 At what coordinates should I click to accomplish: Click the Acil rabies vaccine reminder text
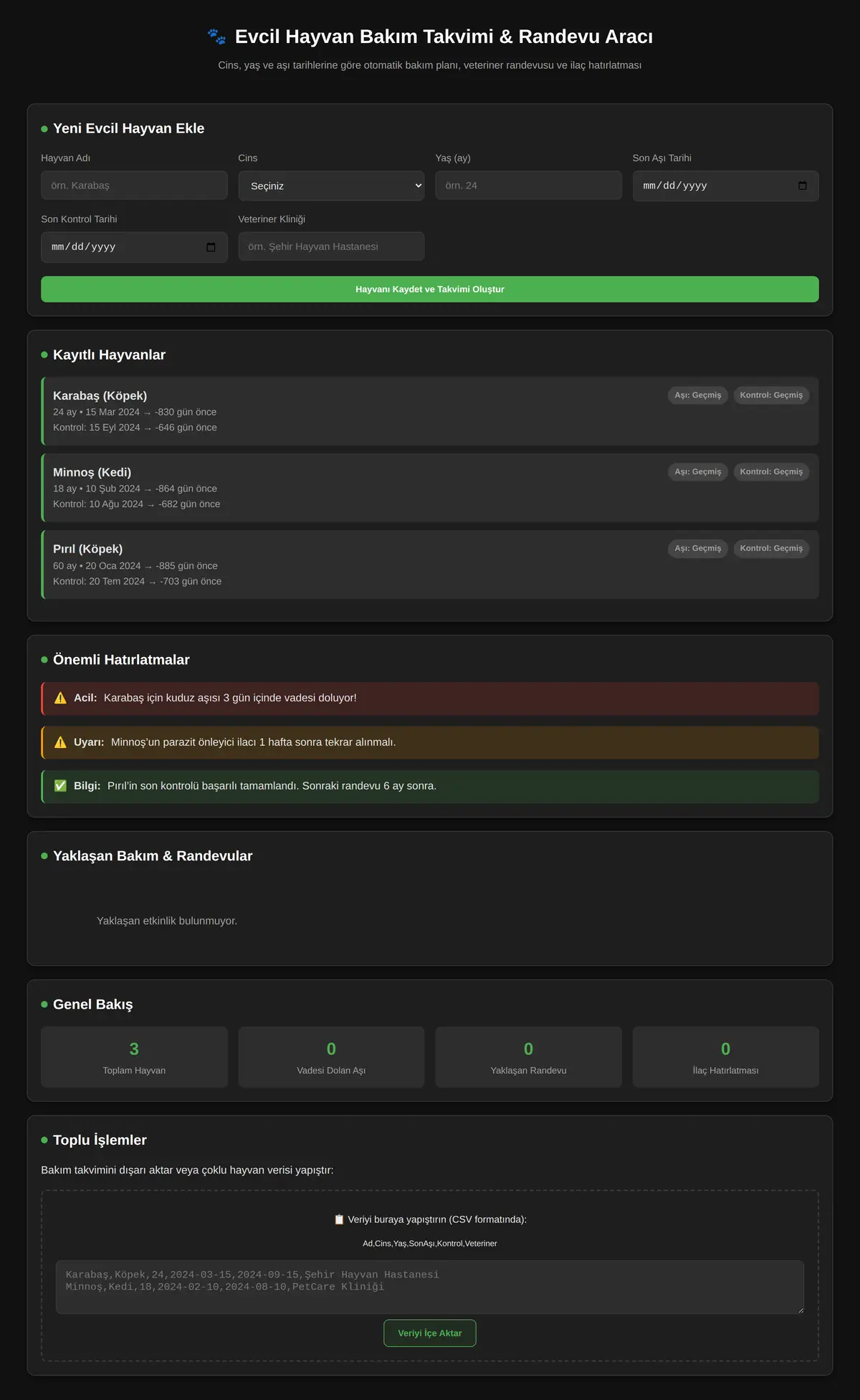230,698
